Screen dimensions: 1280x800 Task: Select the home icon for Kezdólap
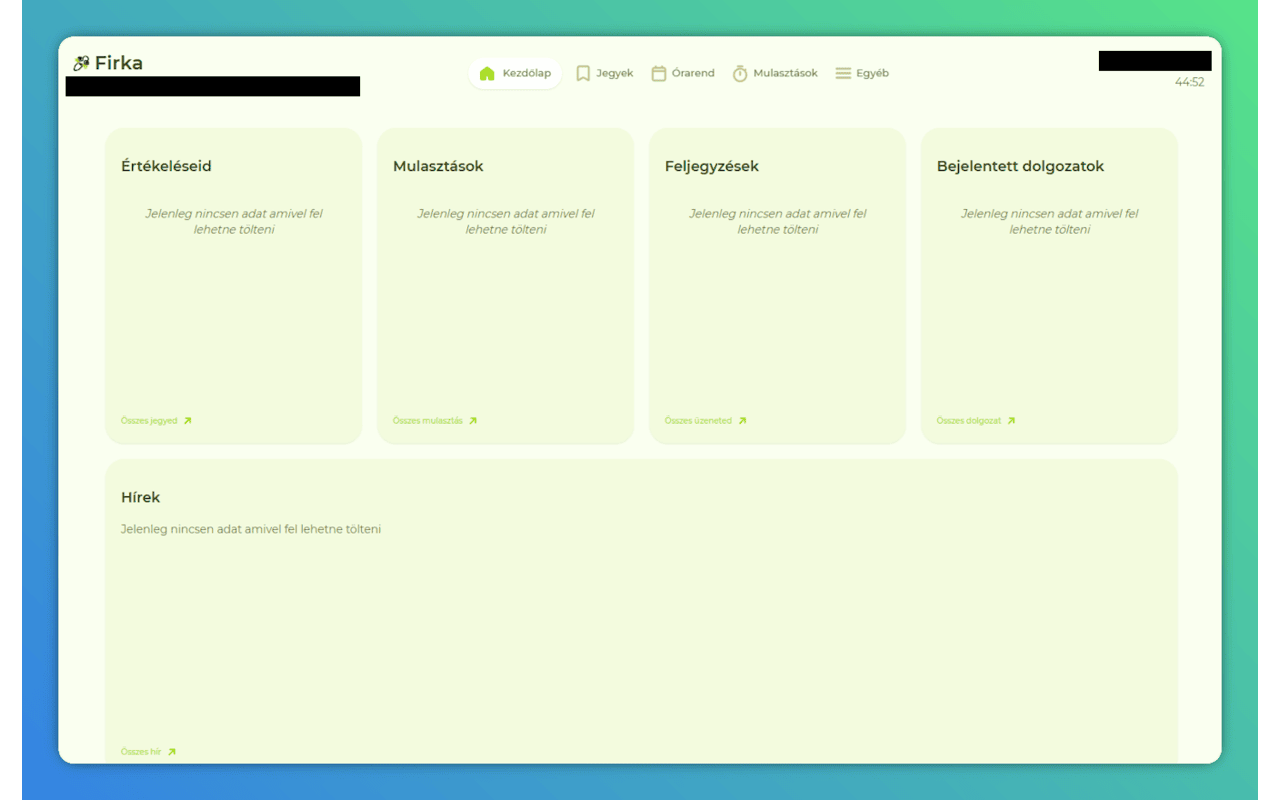tap(487, 73)
